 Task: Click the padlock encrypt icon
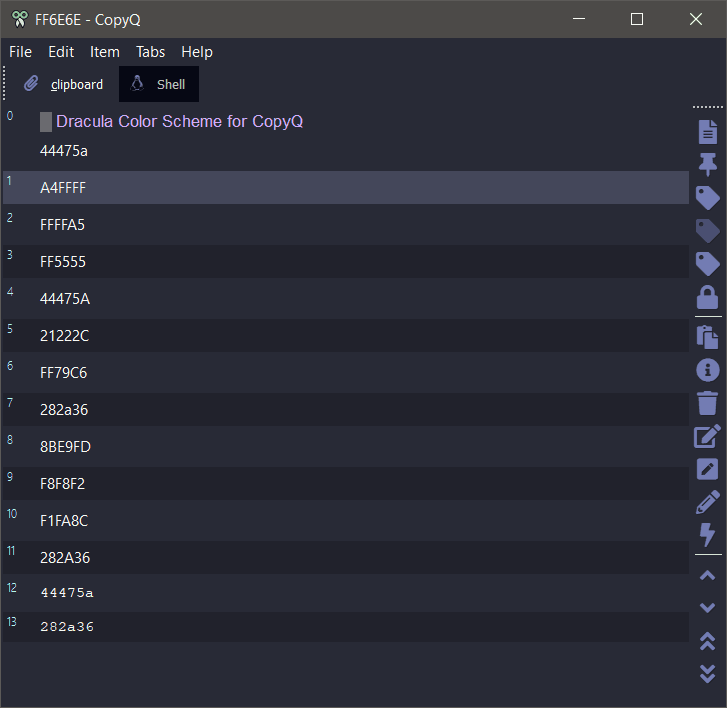[708, 297]
